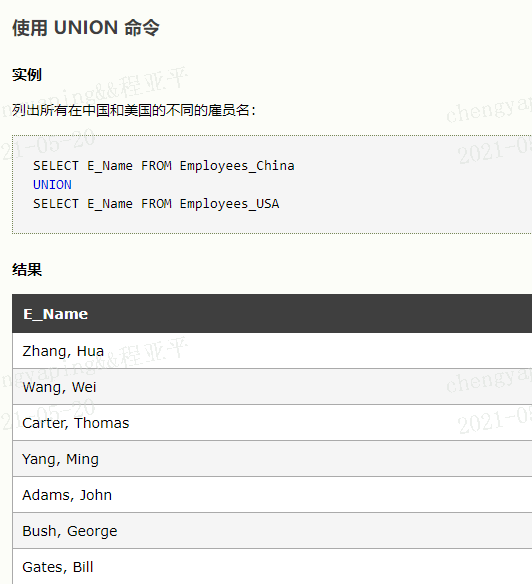Click the FROM keyword on first line
Screen dimensions: 532x584
pyautogui.click(x=156, y=166)
